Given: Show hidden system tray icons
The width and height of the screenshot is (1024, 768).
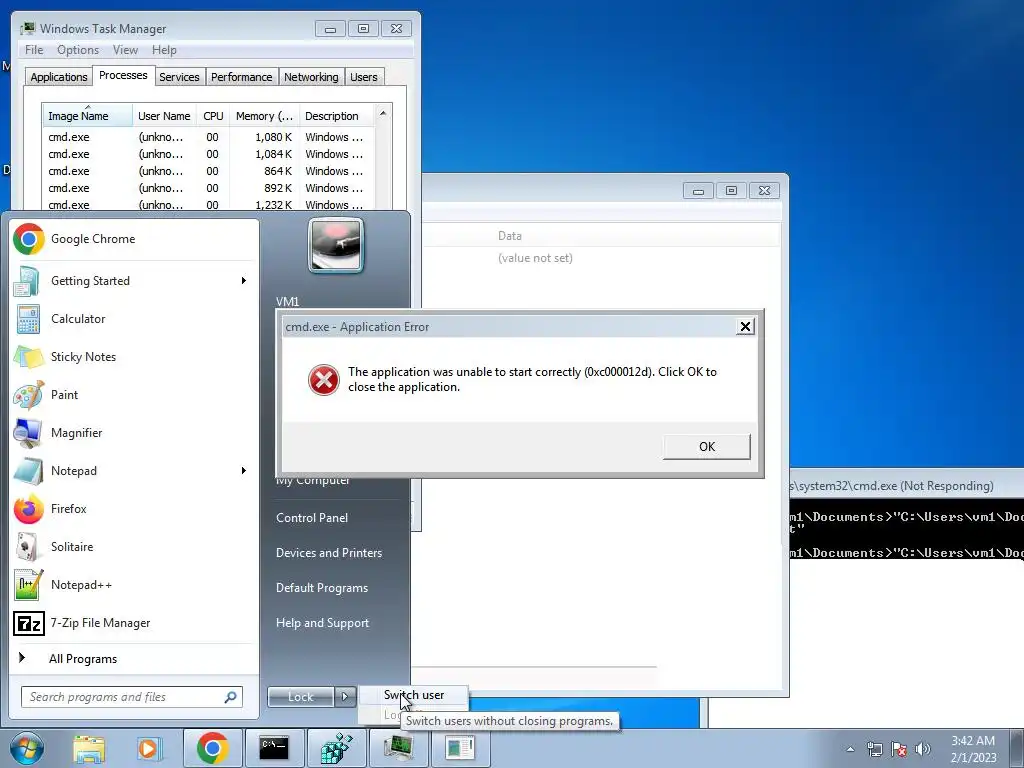Looking at the screenshot, I should point(850,749).
